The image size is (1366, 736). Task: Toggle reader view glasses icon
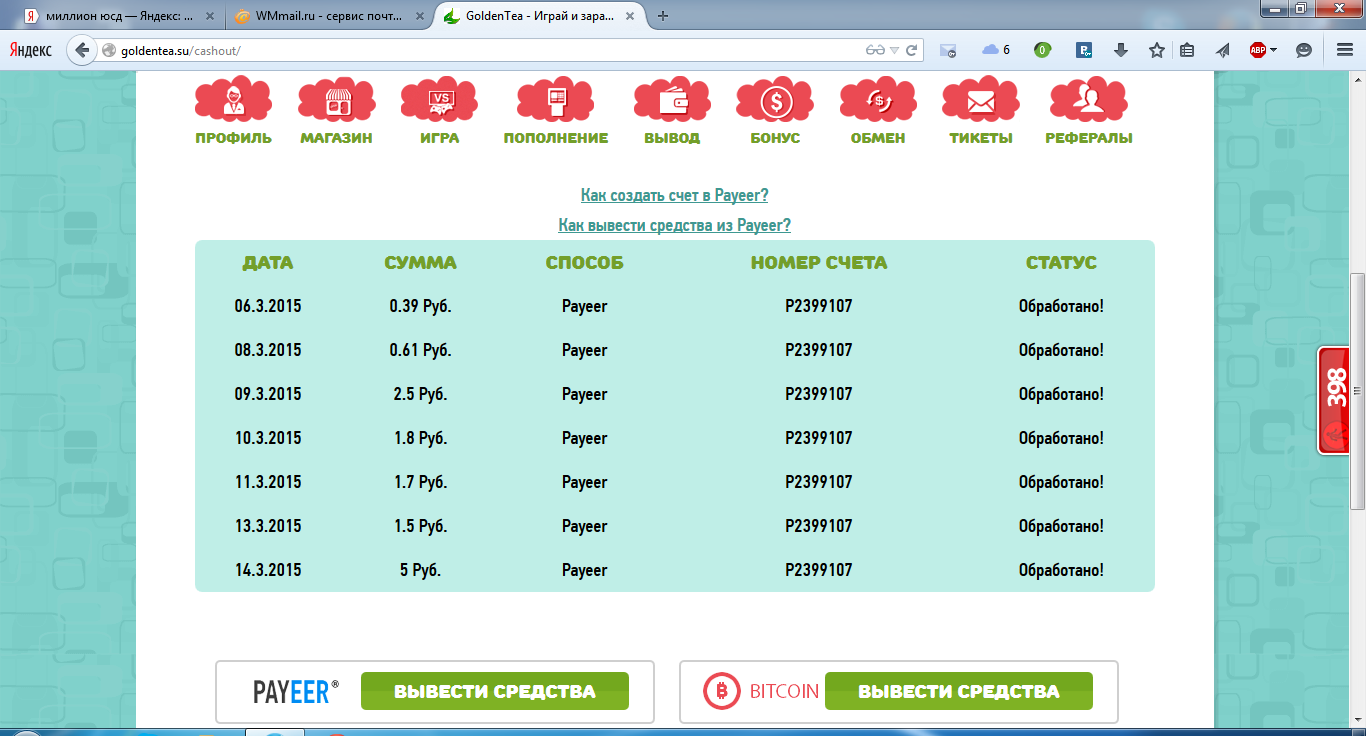(876, 50)
